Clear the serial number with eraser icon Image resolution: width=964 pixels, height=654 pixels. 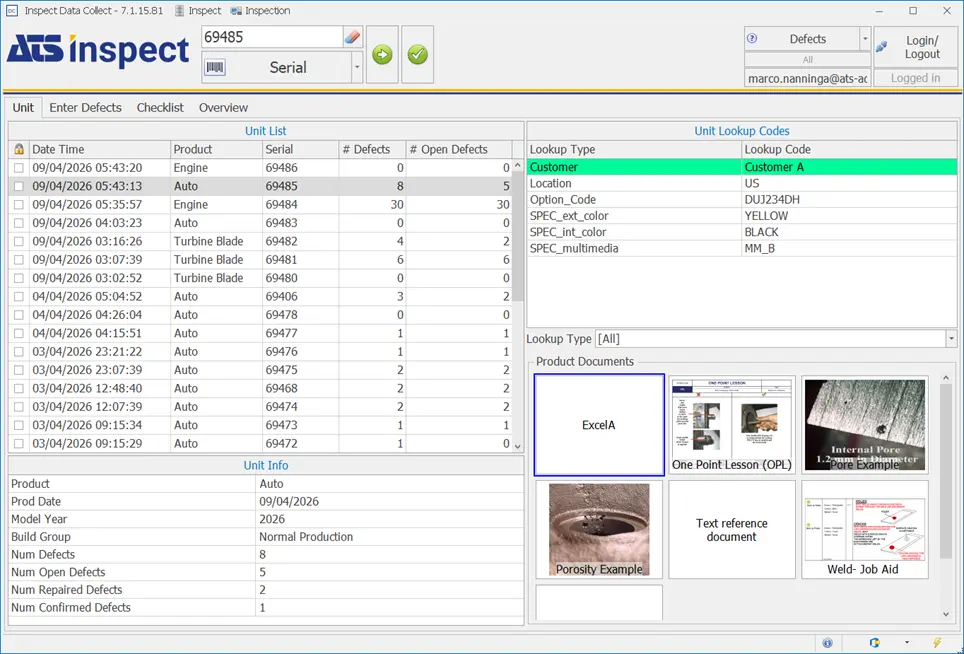tap(352, 37)
